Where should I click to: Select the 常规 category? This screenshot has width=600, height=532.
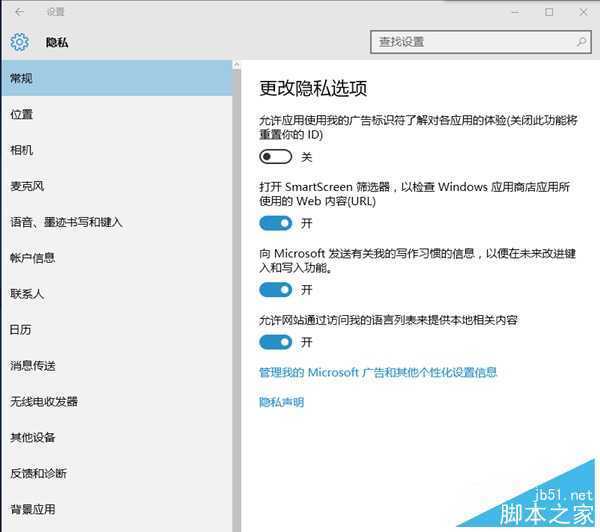coord(117,78)
